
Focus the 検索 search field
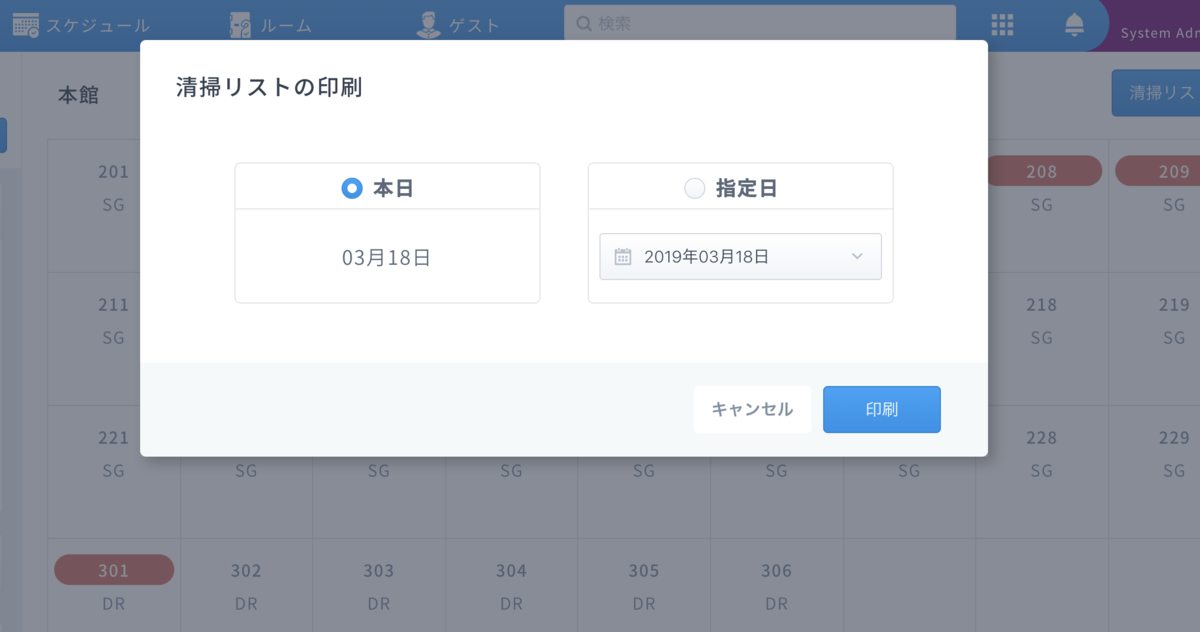click(760, 24)
